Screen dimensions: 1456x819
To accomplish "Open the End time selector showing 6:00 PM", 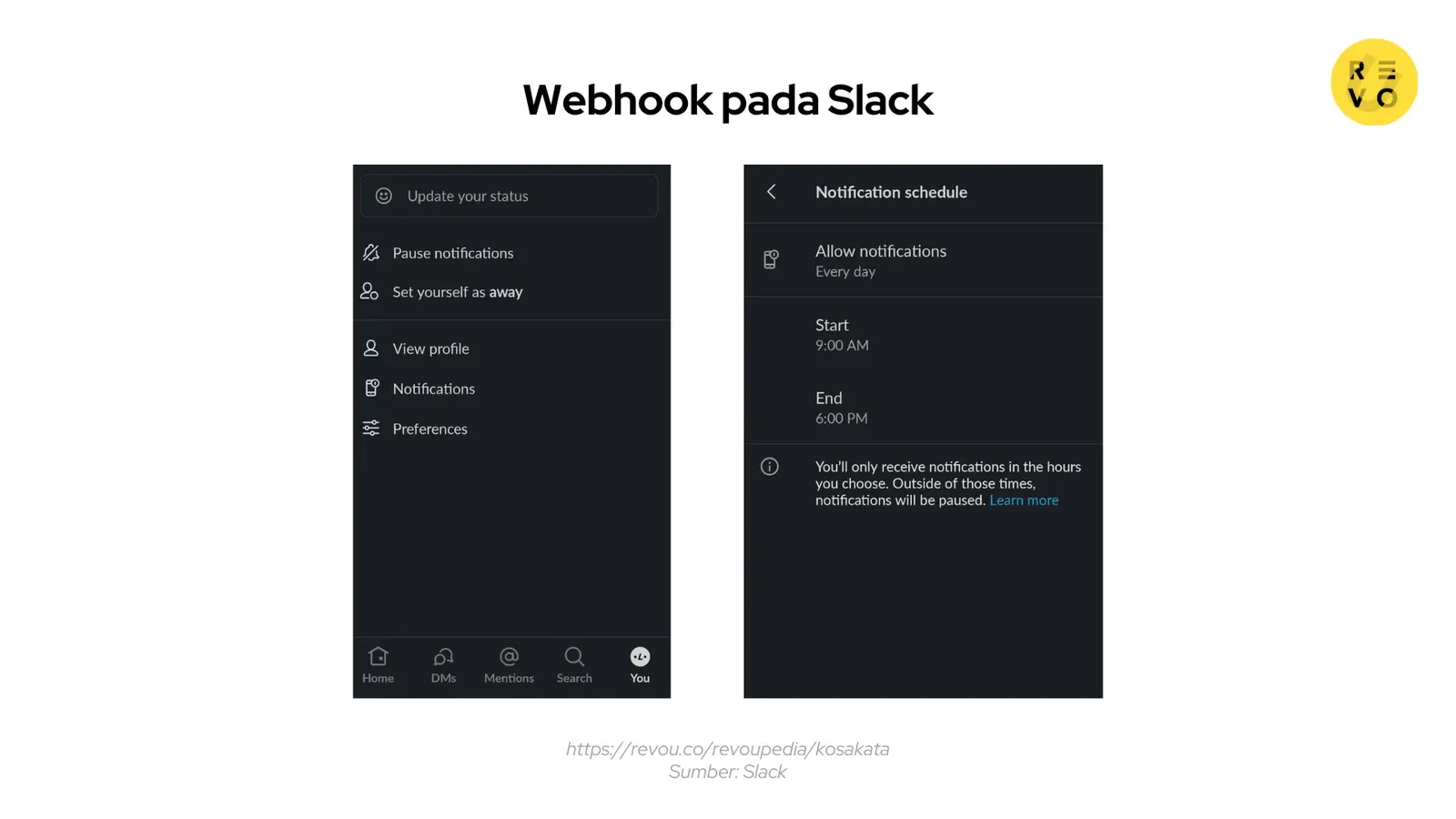I will 841,408.
